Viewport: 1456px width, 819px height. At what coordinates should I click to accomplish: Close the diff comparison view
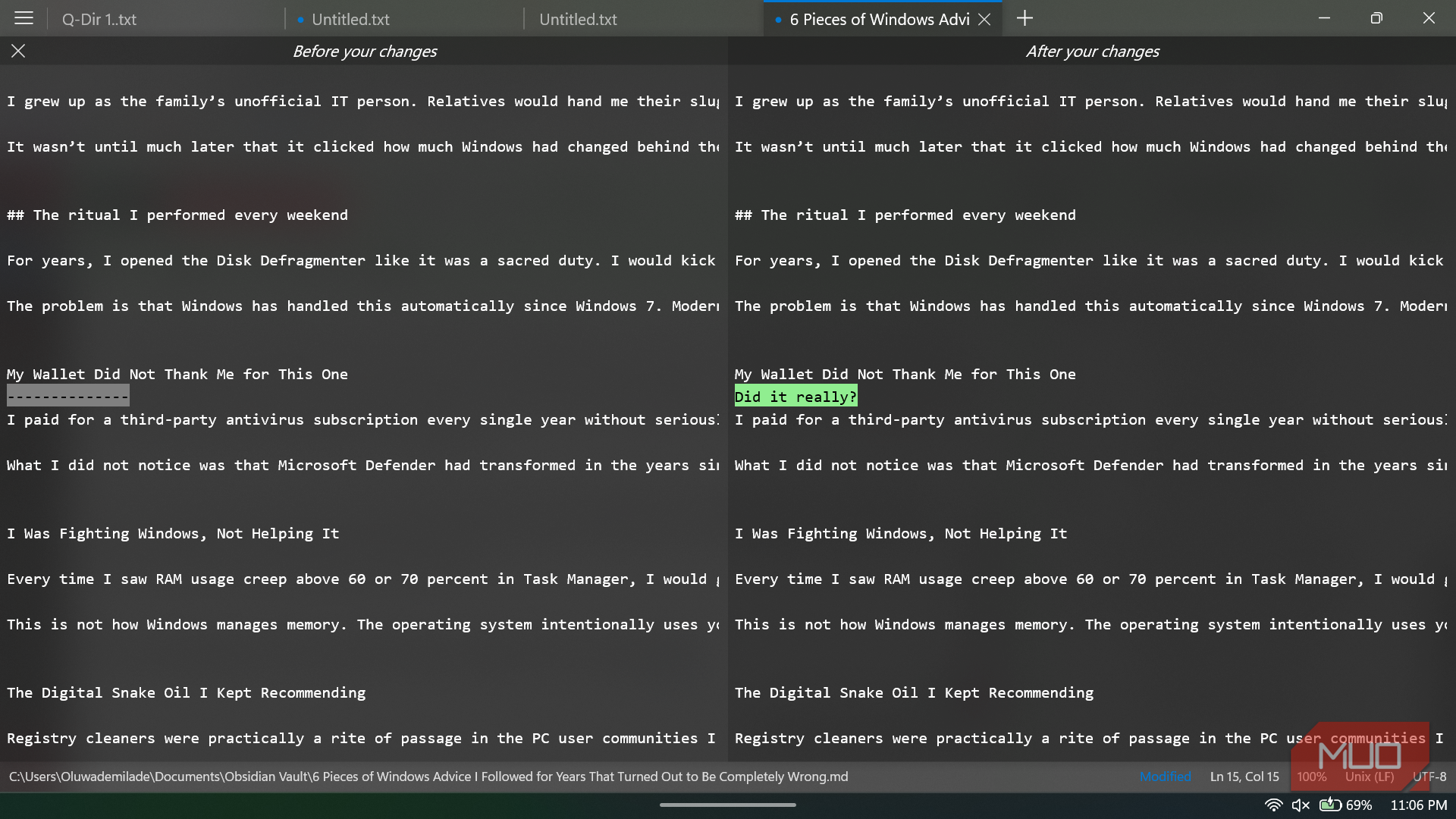click(18, 51)
